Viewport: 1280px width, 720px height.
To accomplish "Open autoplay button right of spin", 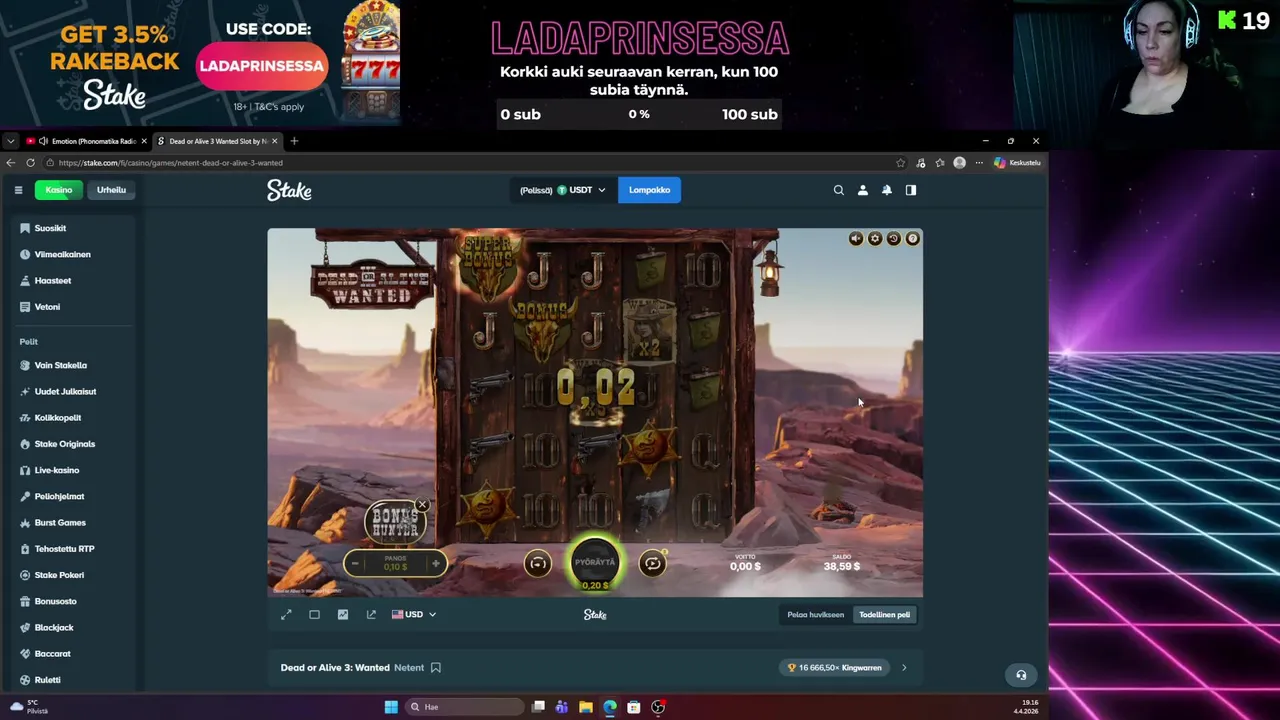I will point(652,563).
